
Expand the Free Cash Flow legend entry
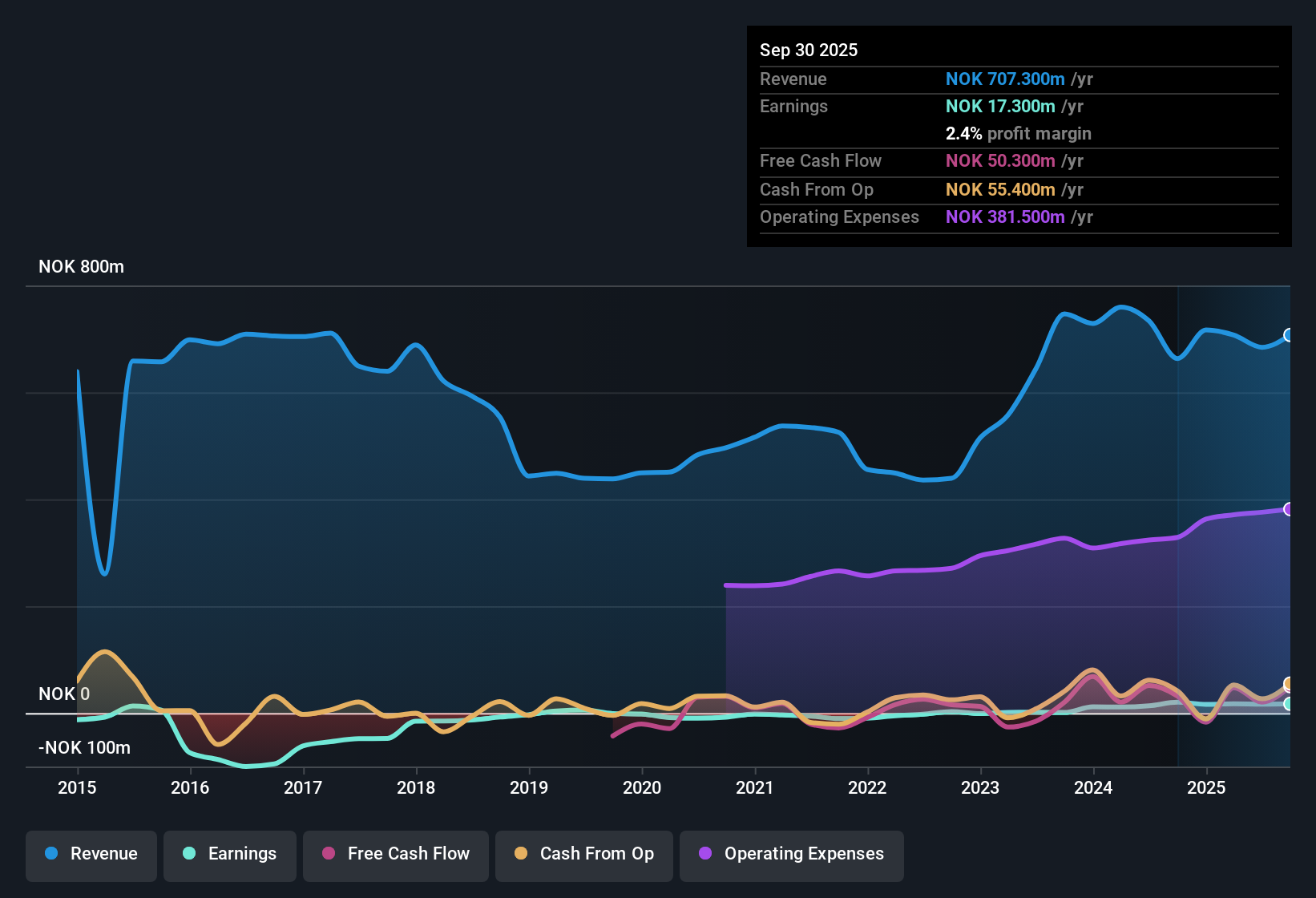(395, 854)
